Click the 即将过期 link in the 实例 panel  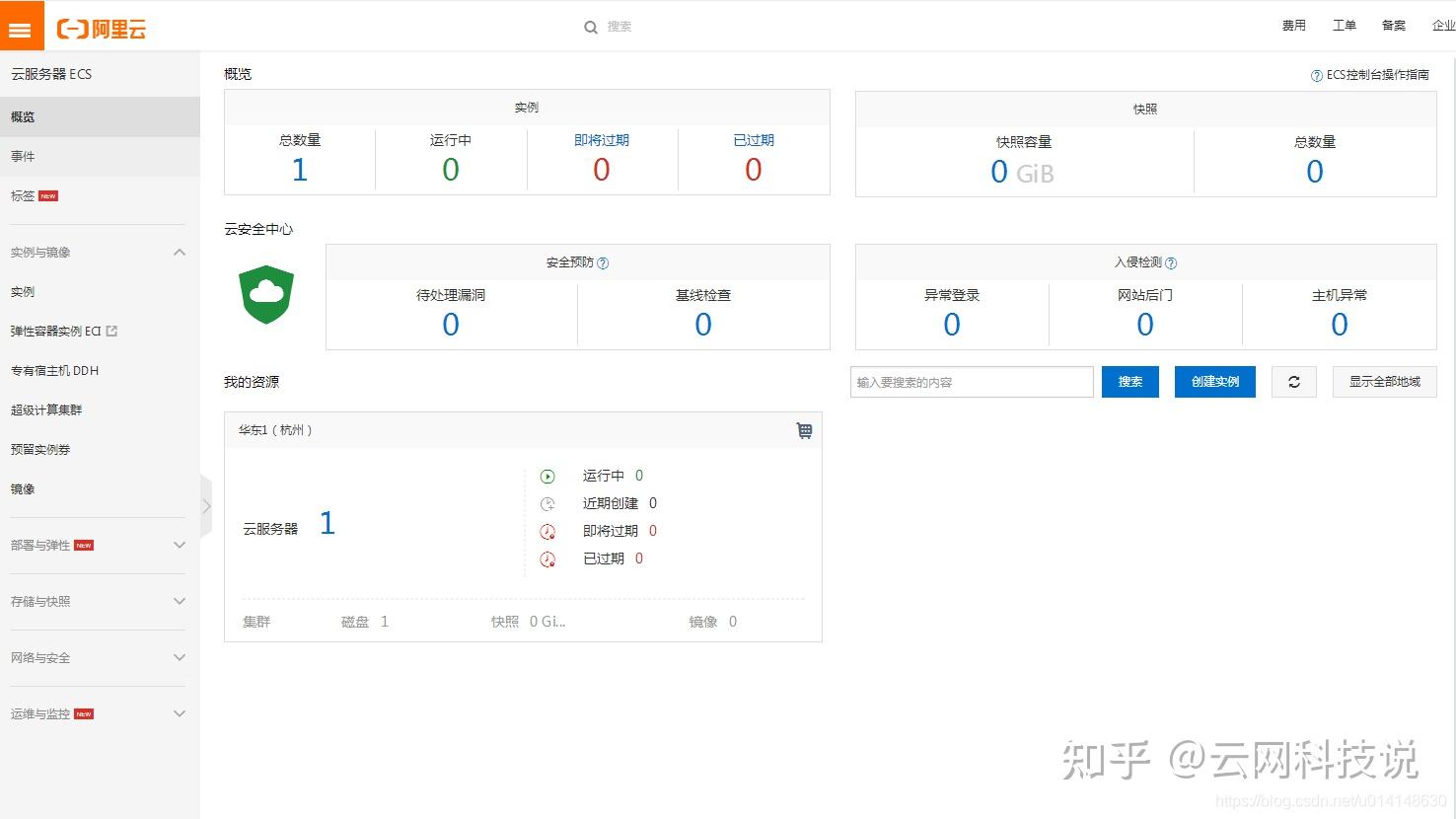602,140
